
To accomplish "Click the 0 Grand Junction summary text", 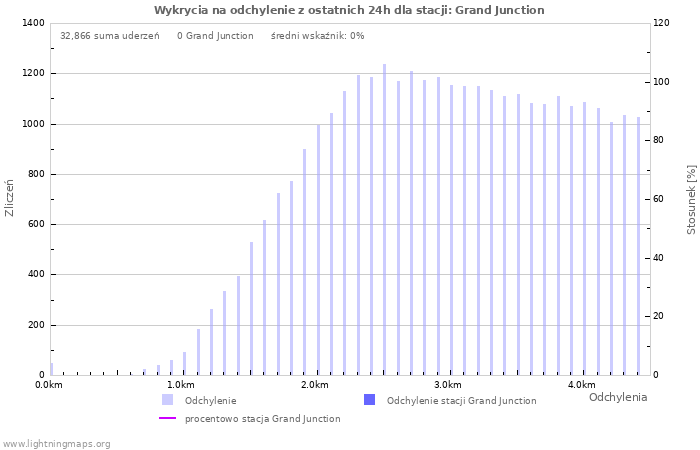I will (x=214, y=35).
